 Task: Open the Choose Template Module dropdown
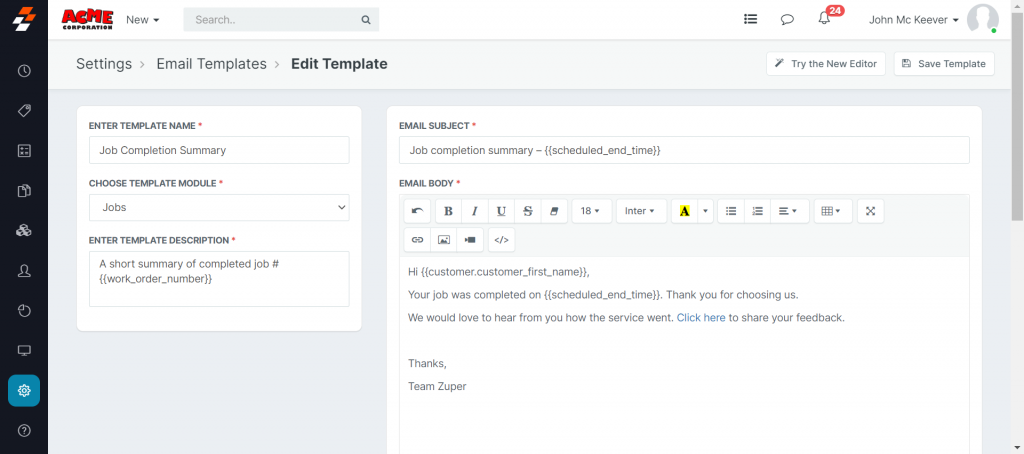(219, 207)
